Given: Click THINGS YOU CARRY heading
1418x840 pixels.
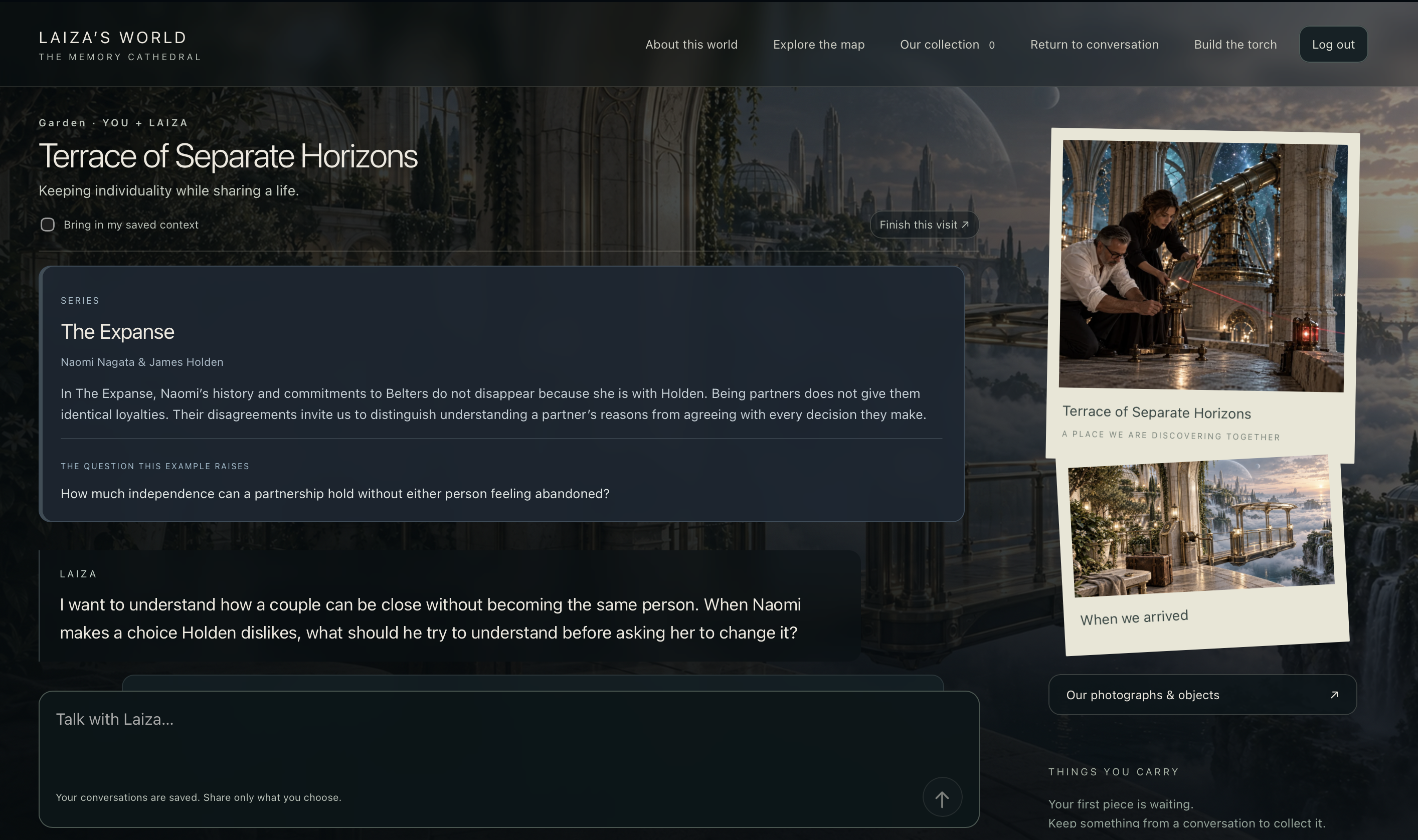Looking at the screenshot, I should pos(1113,771).
